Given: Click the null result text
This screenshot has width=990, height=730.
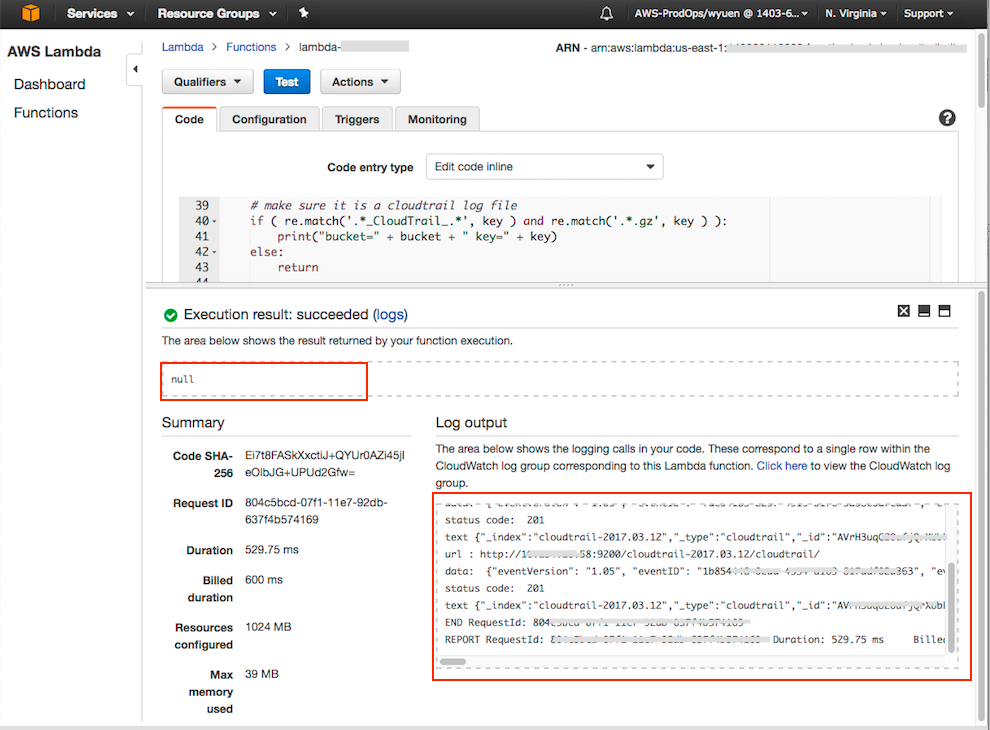Looking at the screenshot, I should coord(182,380).
